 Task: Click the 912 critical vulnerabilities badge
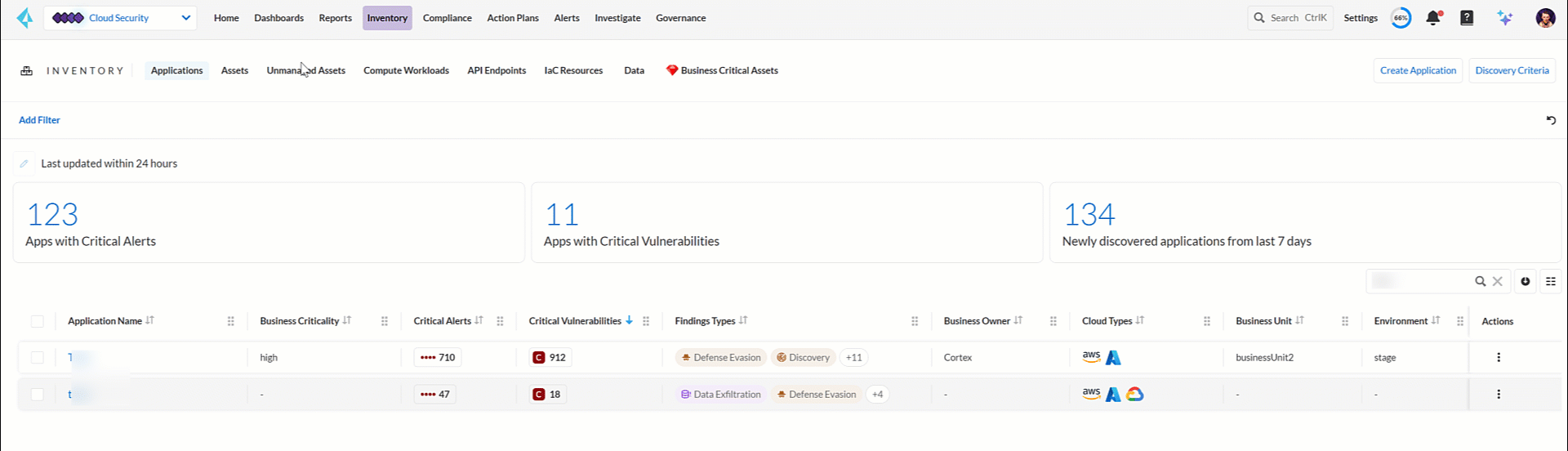(550, 357)
